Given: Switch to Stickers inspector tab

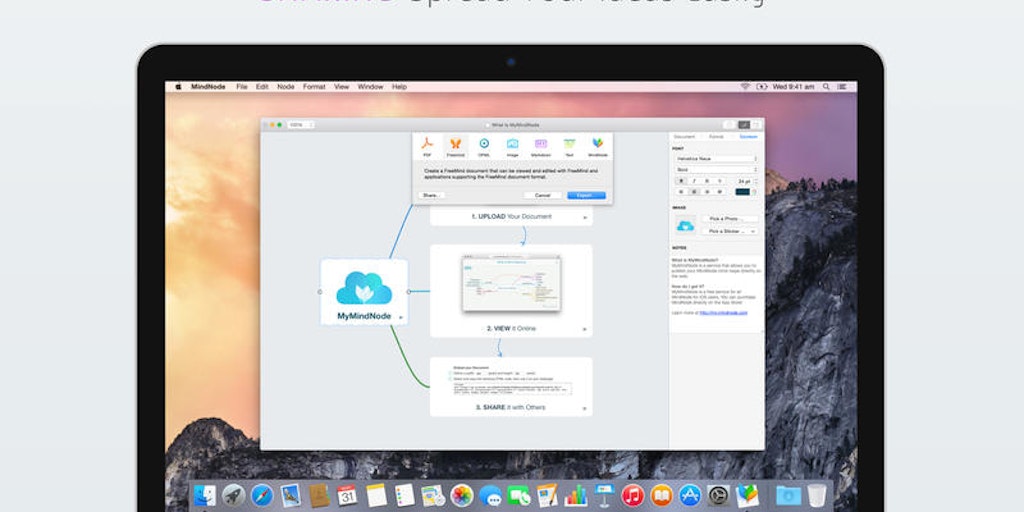Looking at the screenshot, I should click(748, 136).
